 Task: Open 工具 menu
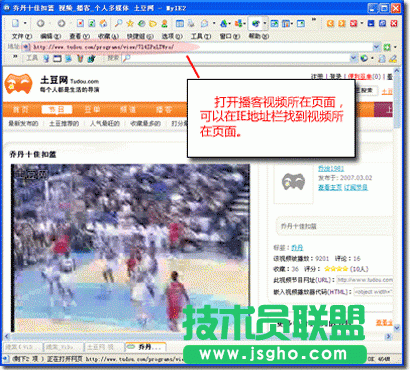click(x=201, y=36)
